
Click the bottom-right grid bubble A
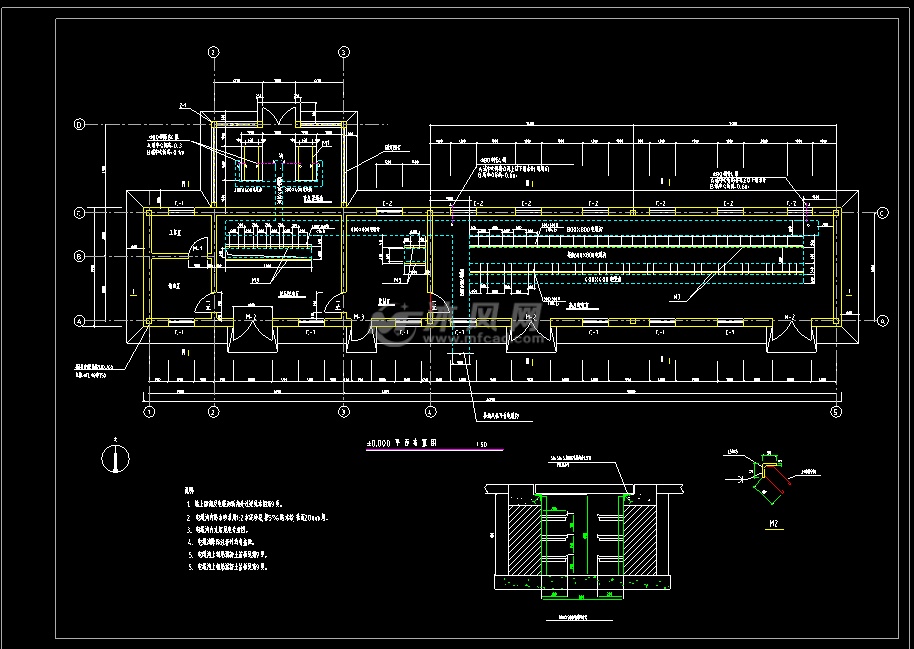click(x=881, y=321)
